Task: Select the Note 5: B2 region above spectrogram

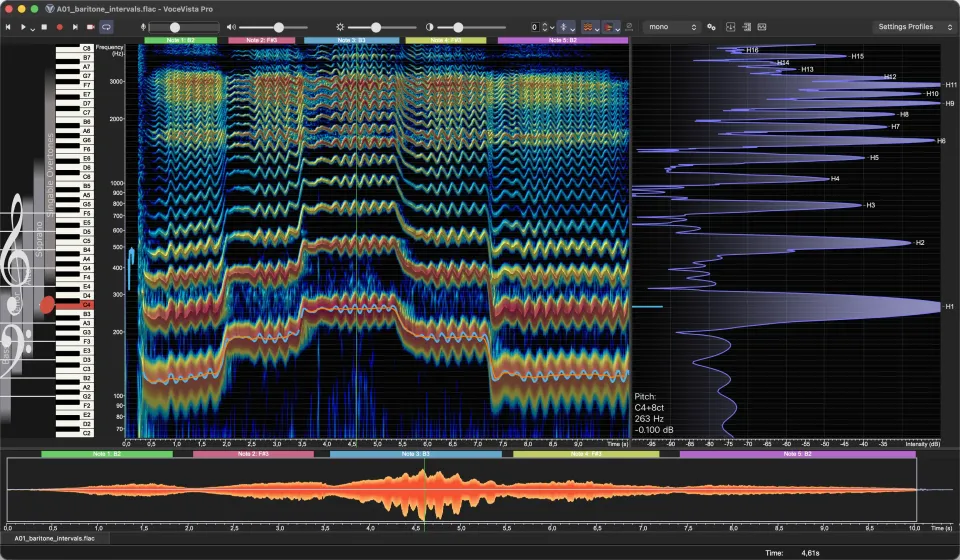Action: coord(563,40)
